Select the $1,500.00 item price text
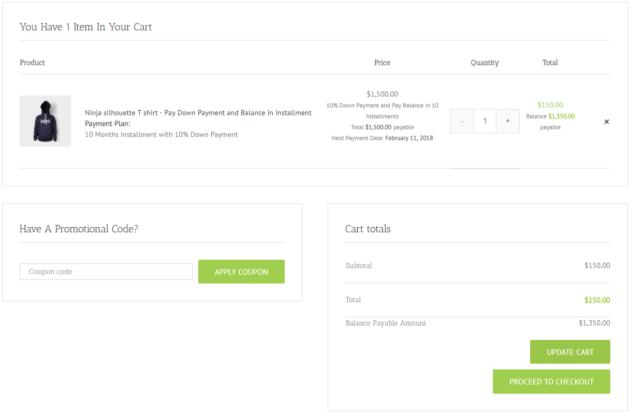630x413 pixels. (382, 94)
